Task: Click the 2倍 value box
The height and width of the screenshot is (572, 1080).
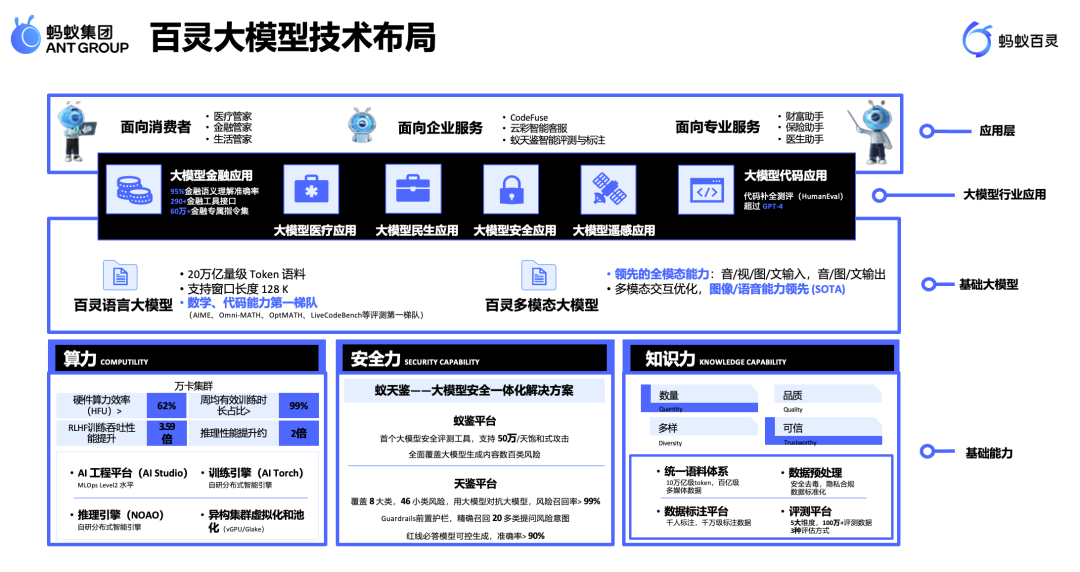Action: (x=299, y=433)
